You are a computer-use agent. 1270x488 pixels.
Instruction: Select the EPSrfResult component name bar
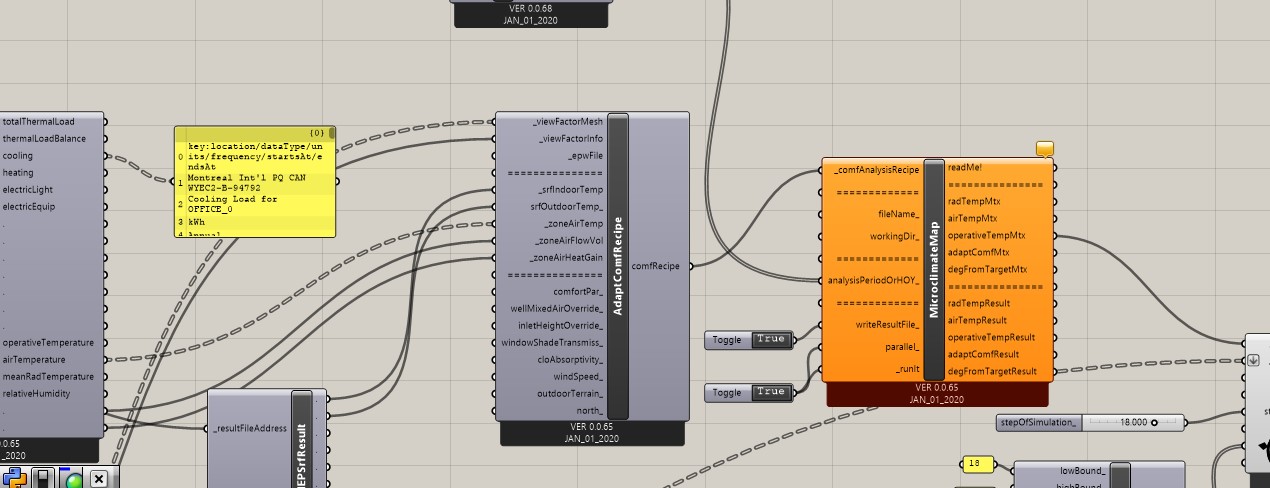[301, 440]
